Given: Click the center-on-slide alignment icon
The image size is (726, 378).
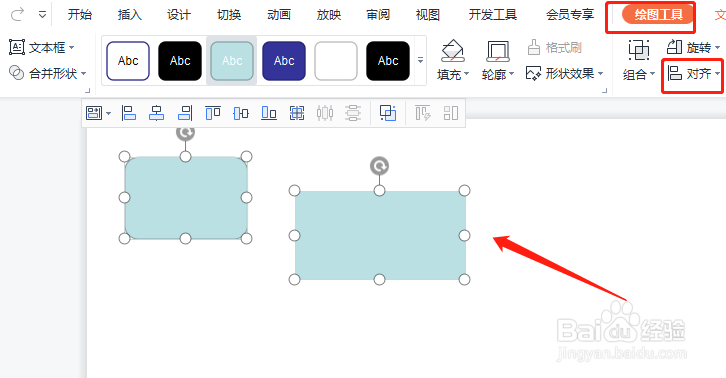Looking at the screenshot, I should (297, 113).
